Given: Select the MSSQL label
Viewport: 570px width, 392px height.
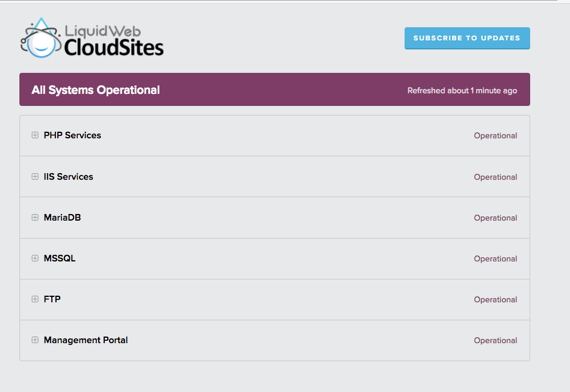Looking at the screenshot, I should pyautogui.click(x=60, y=258).
